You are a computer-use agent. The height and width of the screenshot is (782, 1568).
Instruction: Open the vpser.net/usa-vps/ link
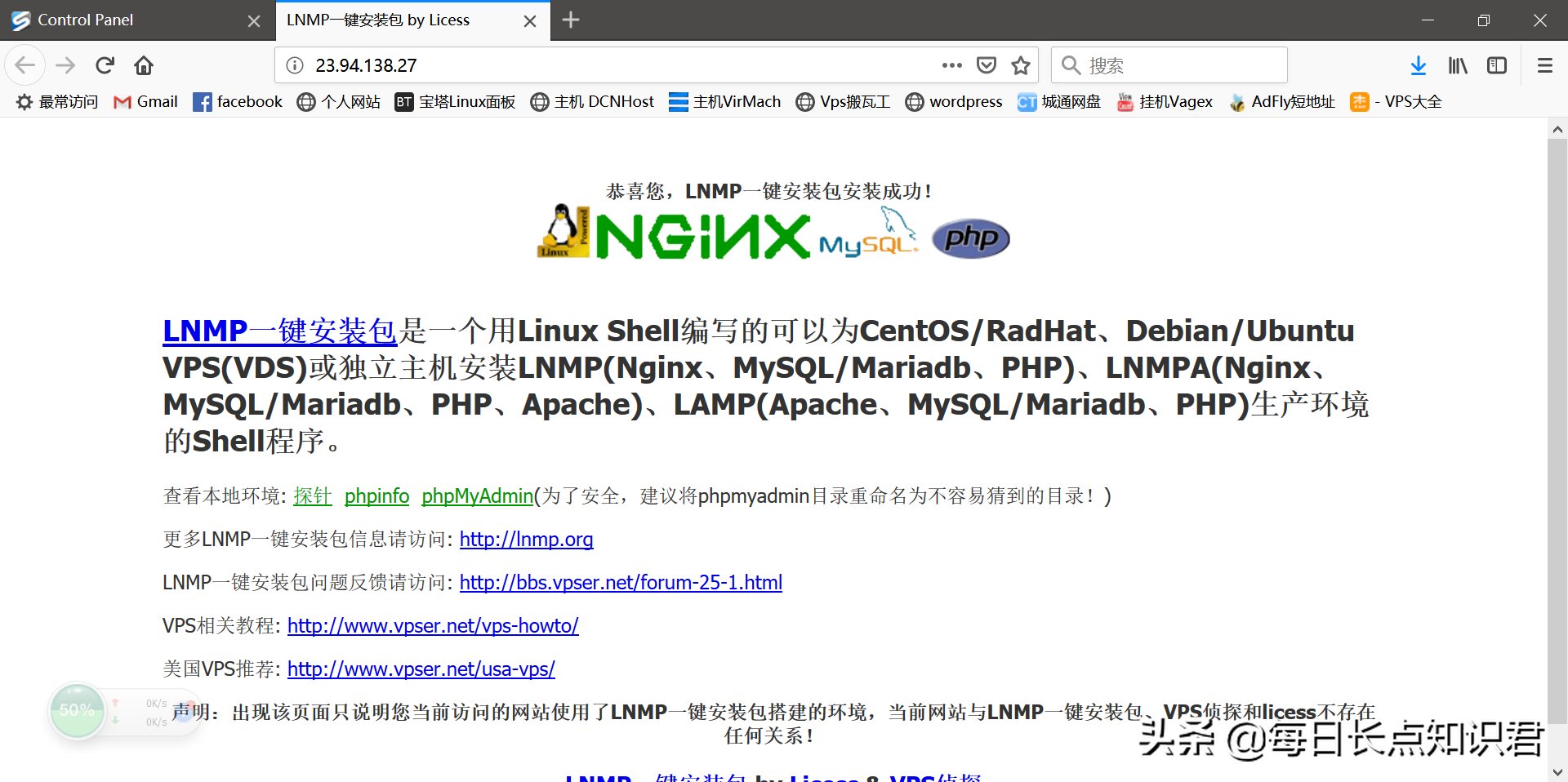click(x=421, y=669)
